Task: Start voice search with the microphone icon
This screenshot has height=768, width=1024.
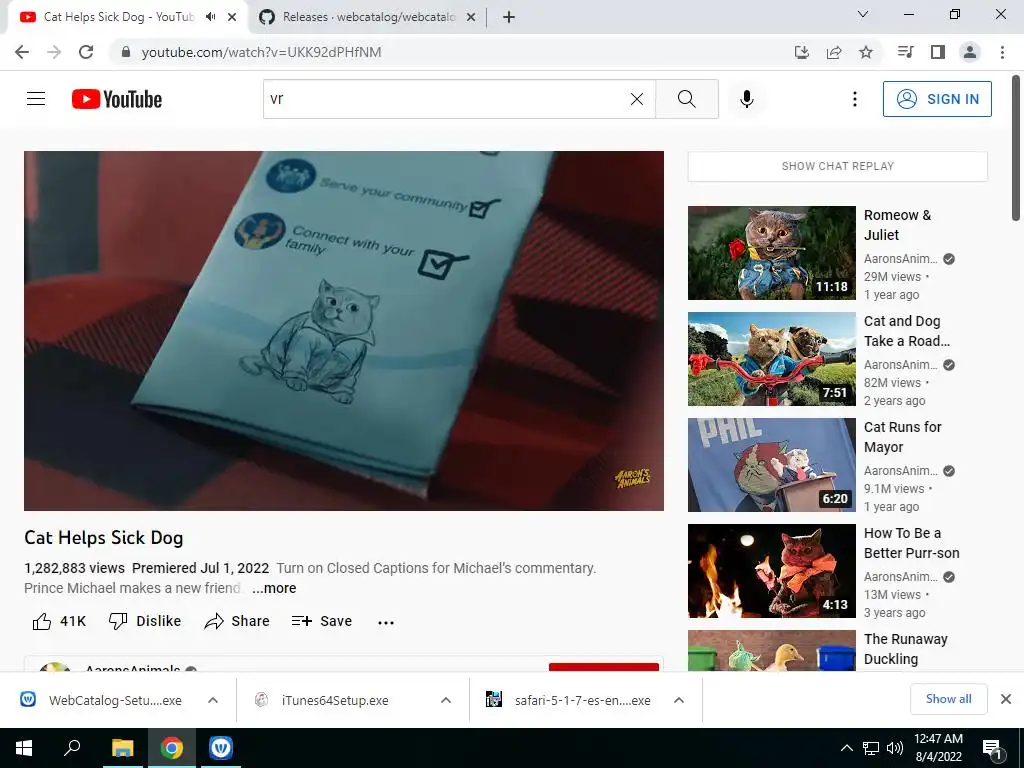Action: tap(746, 99)
